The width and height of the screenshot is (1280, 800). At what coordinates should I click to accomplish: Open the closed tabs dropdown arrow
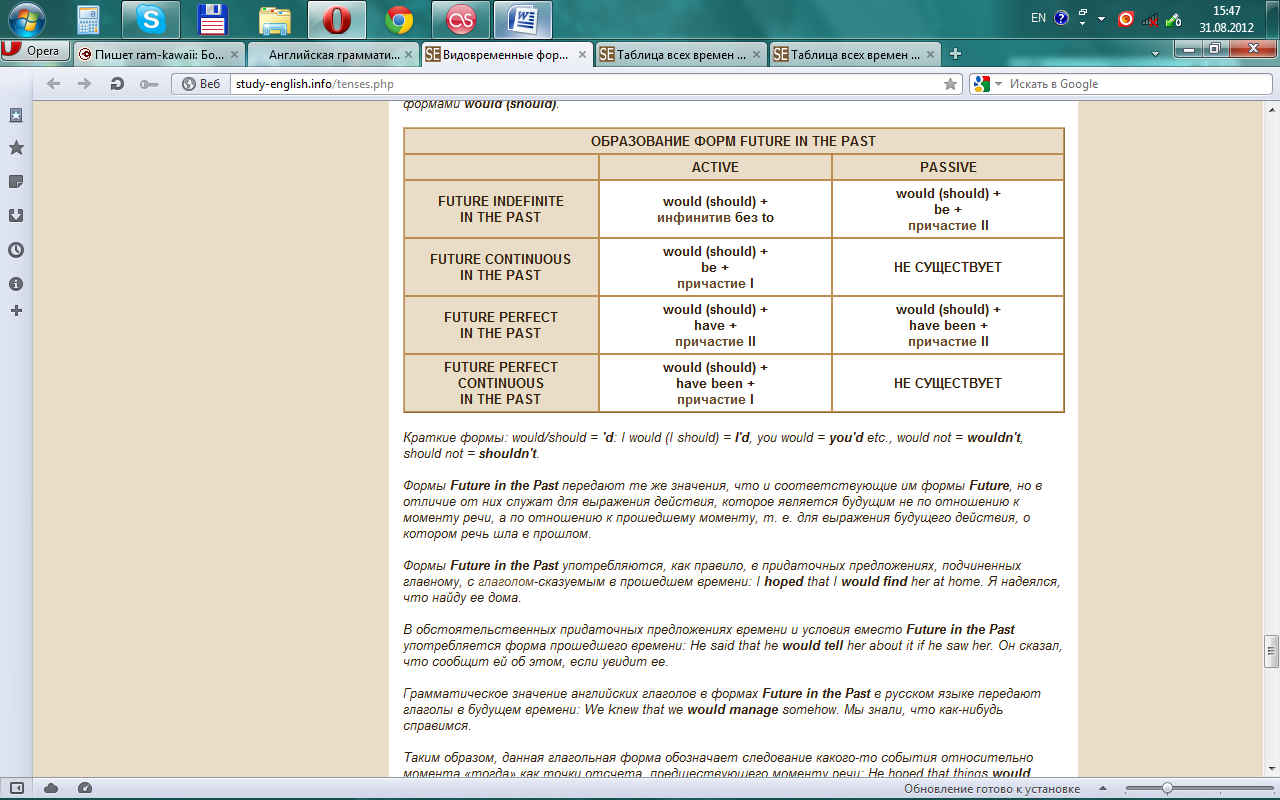tap(1156, 53)
